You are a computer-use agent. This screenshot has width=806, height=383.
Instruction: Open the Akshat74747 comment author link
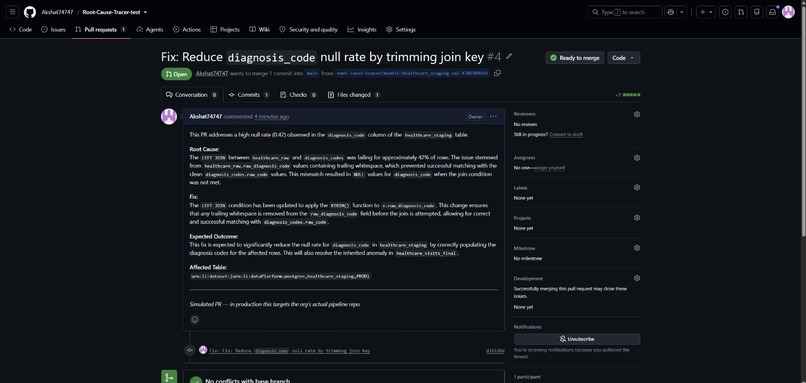pyautogui.click(x=206, y=117)
